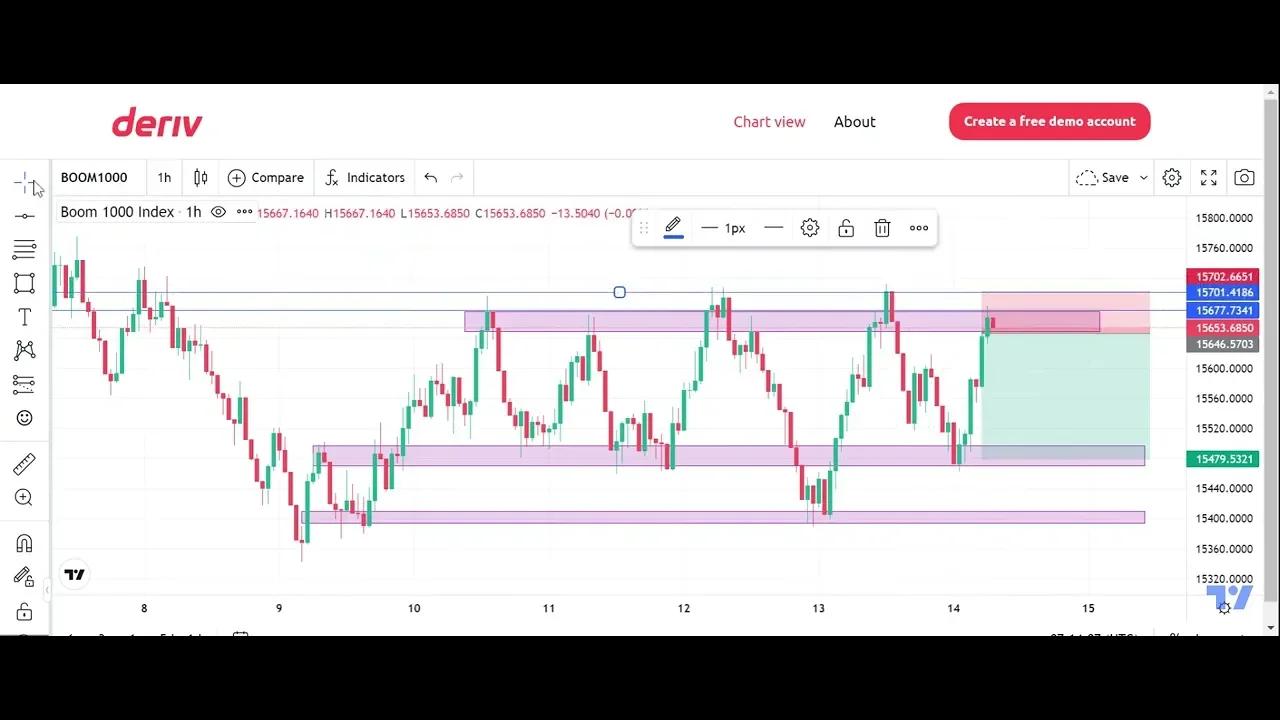Switch to the Chart view tab
The width and height of the screenshot is (1280, 720).
[769, 121]
